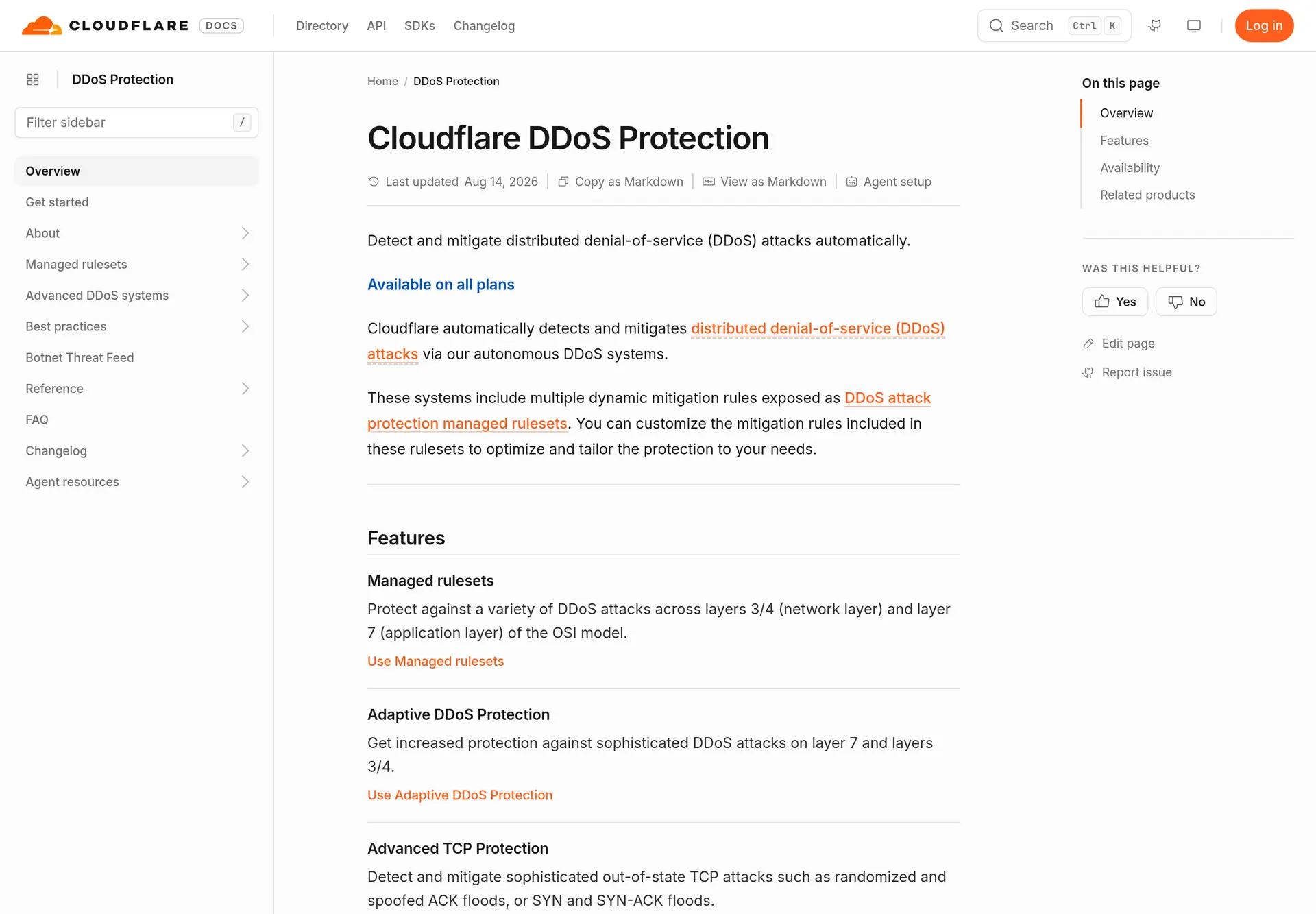Image resolution: width=1316 pixels, height=914 pixels.
Task: Expand the Managed rulesets sidebar chevron
Action: point(245,264)
